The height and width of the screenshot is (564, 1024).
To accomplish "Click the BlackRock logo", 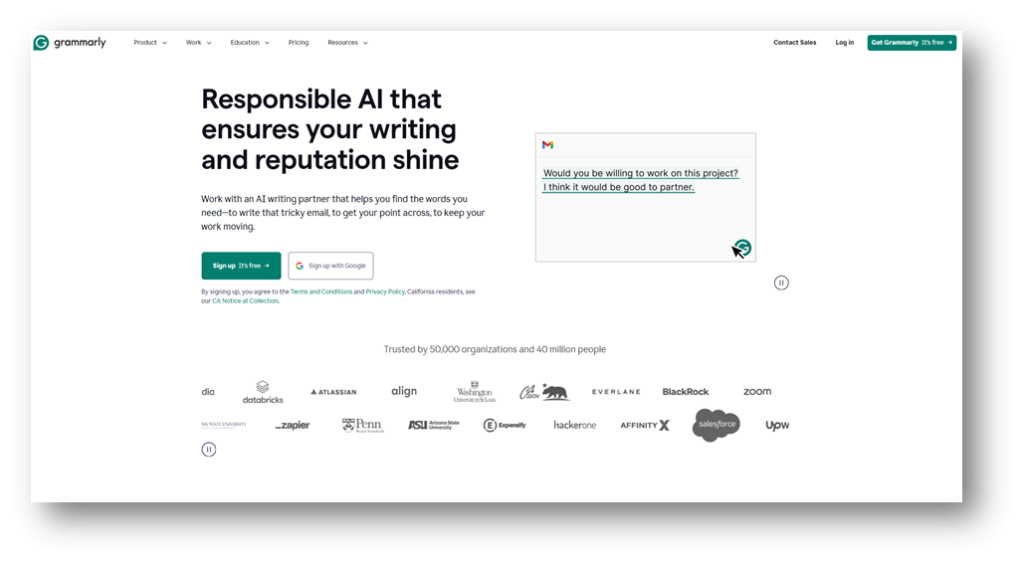I will pos(686,392).
